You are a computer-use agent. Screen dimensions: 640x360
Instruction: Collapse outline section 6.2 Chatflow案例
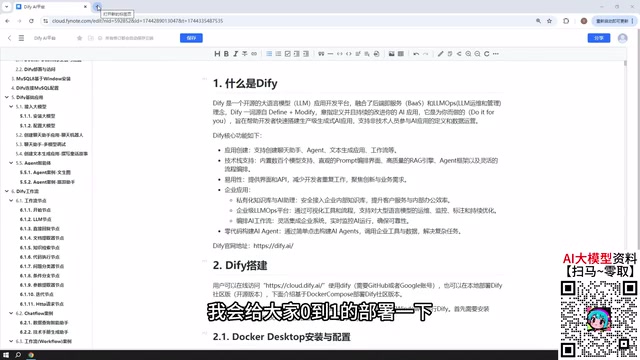[x=11, y=313]
